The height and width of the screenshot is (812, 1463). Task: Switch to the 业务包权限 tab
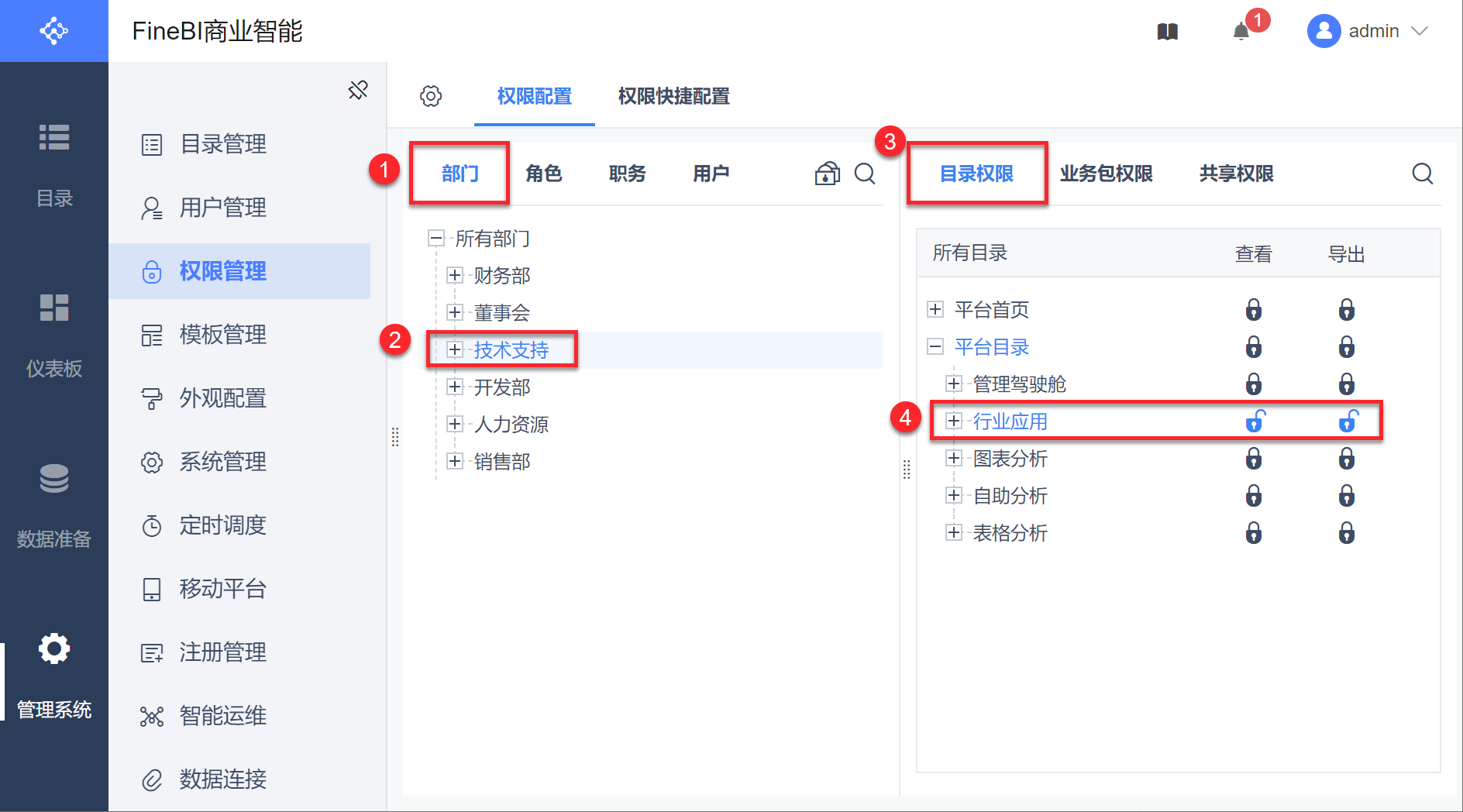coord(1106,174)
